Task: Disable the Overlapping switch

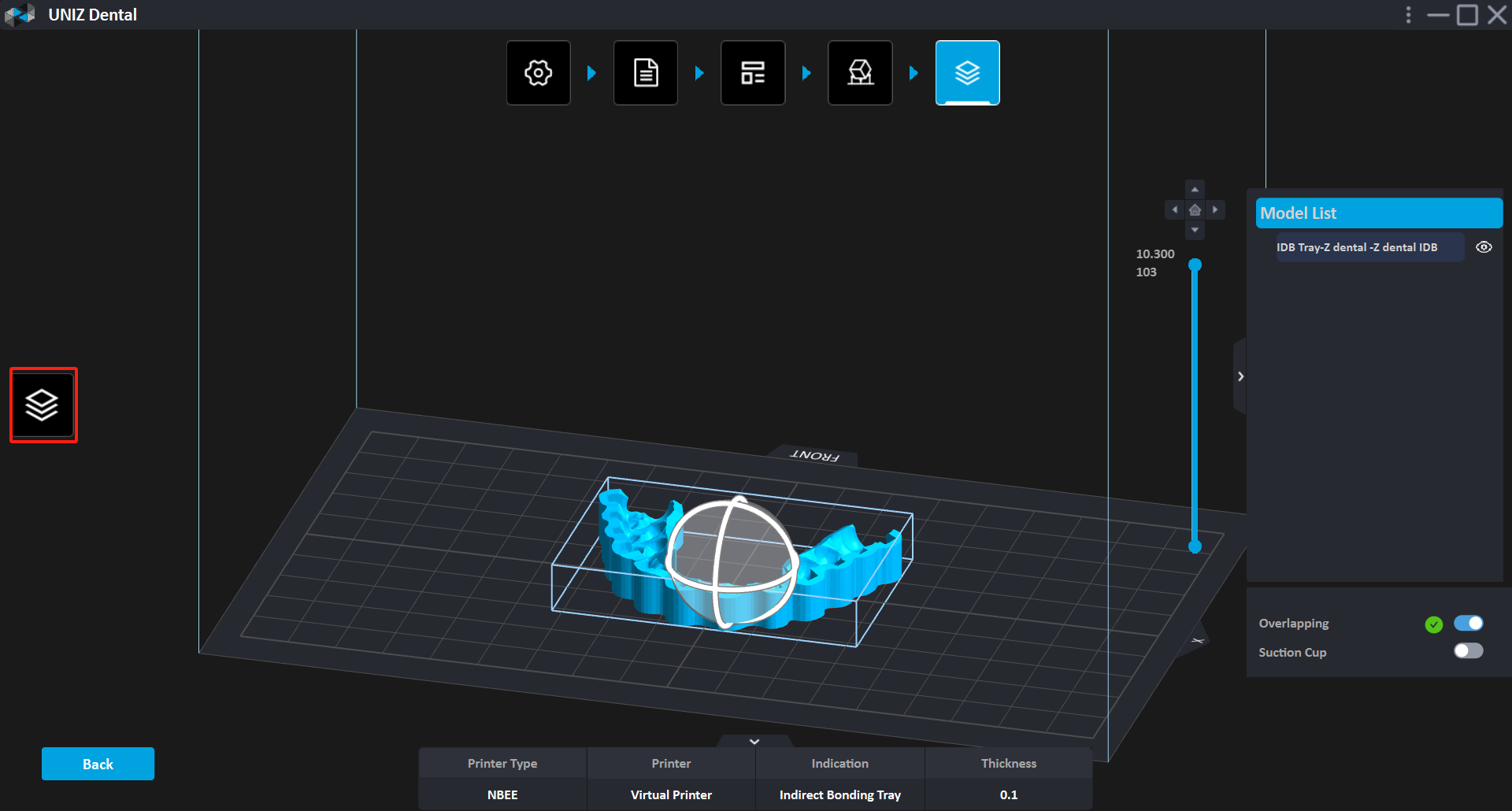Action: click(x=1468, y=624)
